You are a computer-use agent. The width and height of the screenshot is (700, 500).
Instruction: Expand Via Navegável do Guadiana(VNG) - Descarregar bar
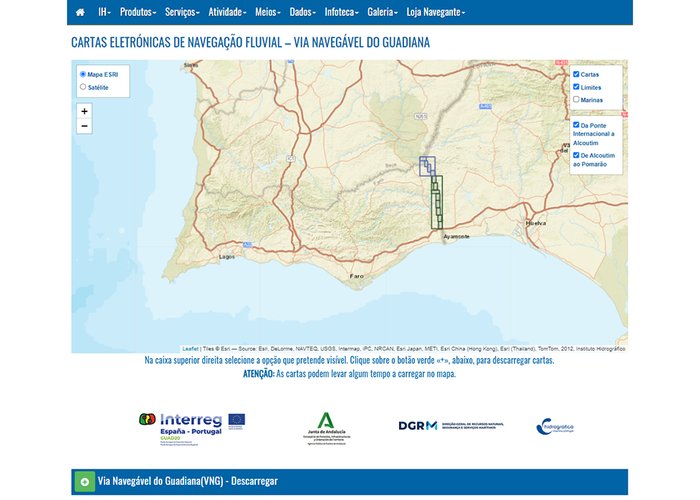350,482
